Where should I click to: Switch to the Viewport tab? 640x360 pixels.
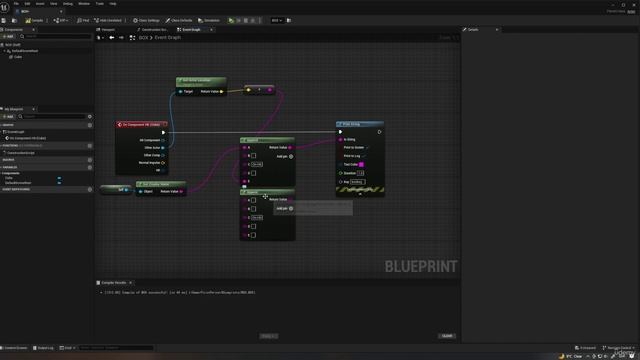click(106, 30)
